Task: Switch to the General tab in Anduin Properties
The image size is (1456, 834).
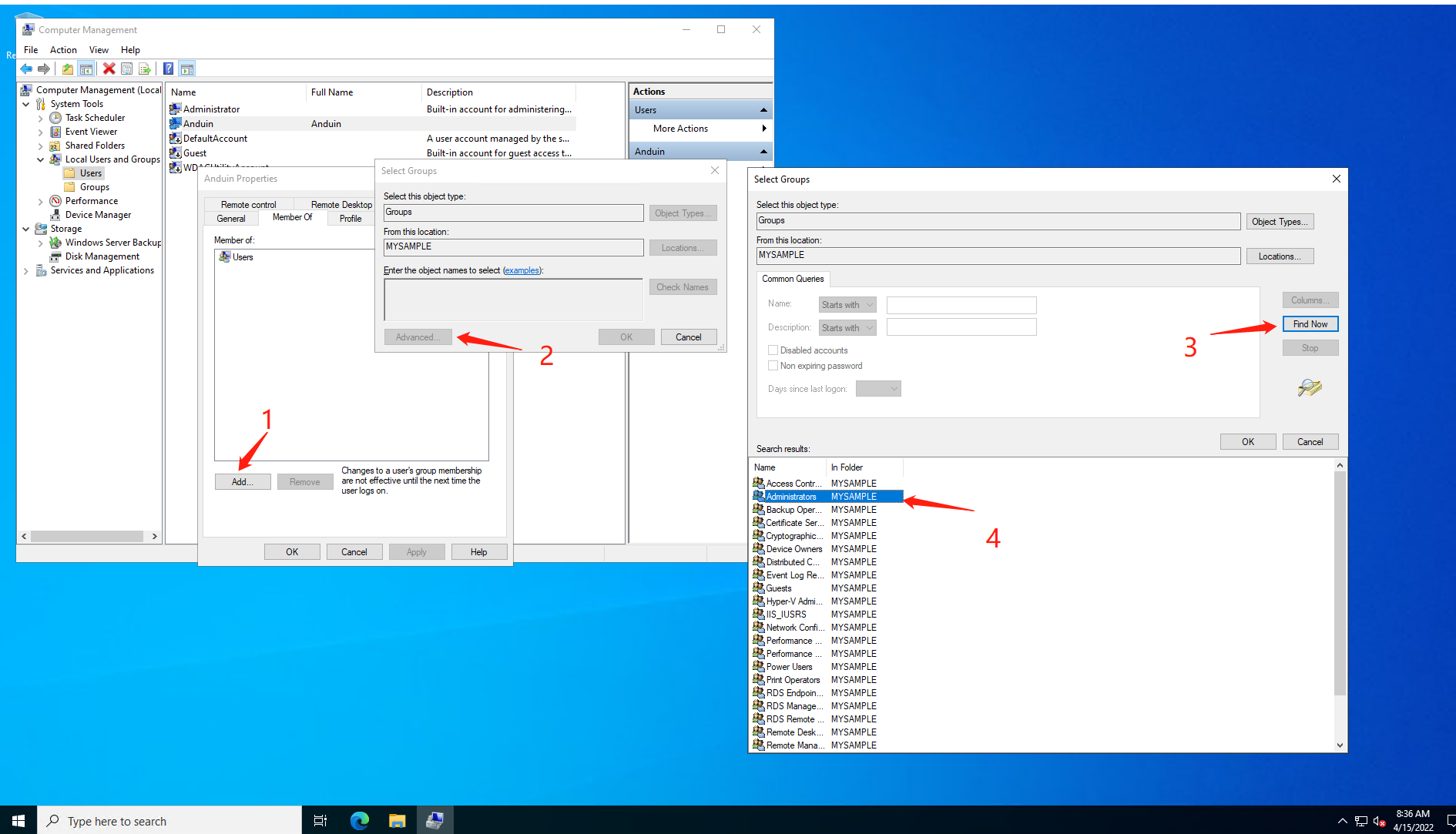Action: pyautogui.click(x=231, y=219)
